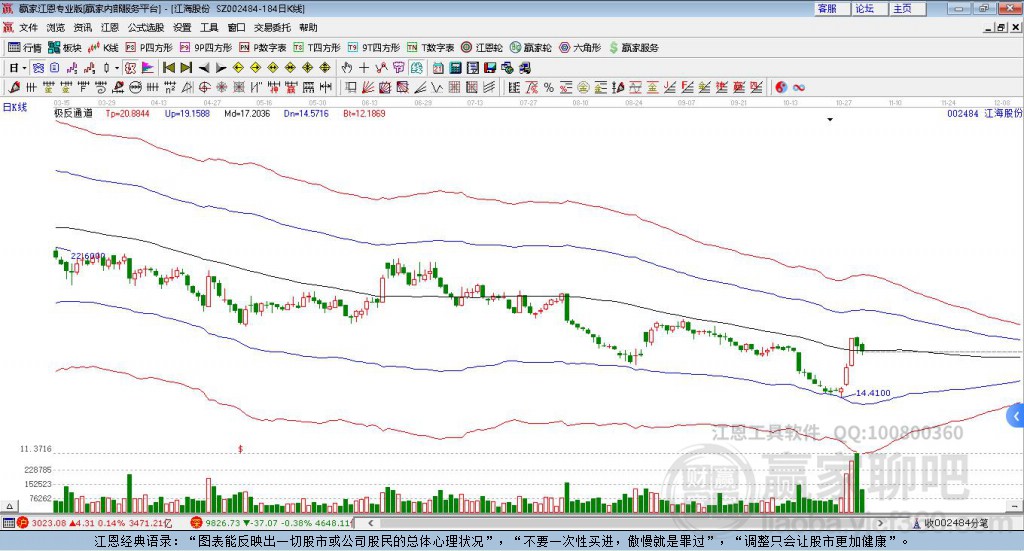Open the P四方形 tool
1024x551 pixels.
[x=148, y=48]
